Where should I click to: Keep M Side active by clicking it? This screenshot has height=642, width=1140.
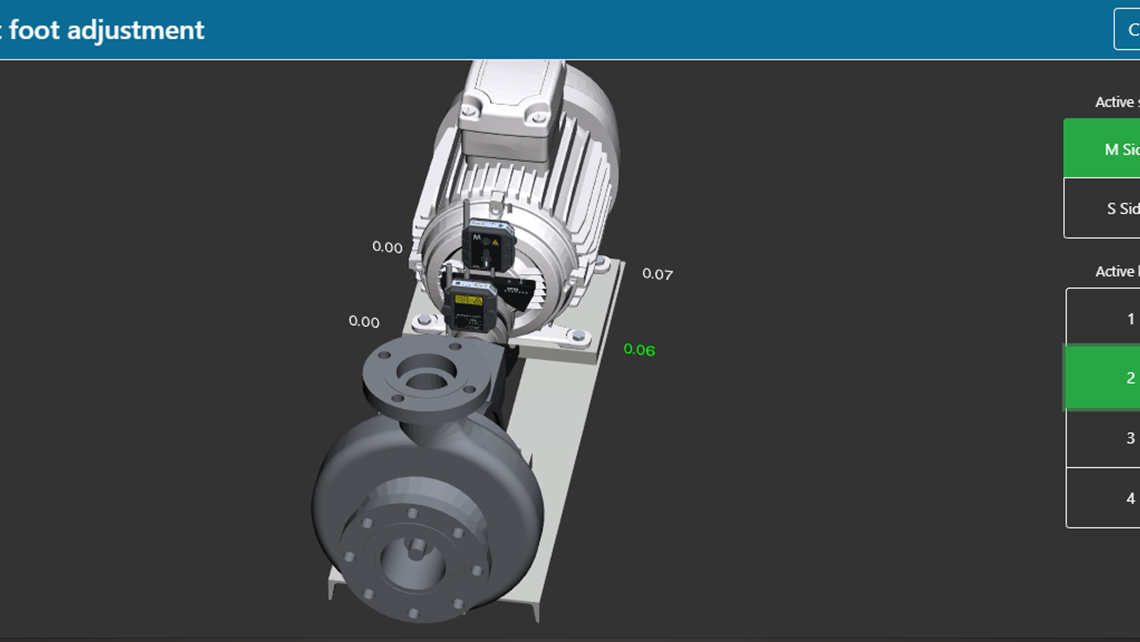coord(1110,147)
